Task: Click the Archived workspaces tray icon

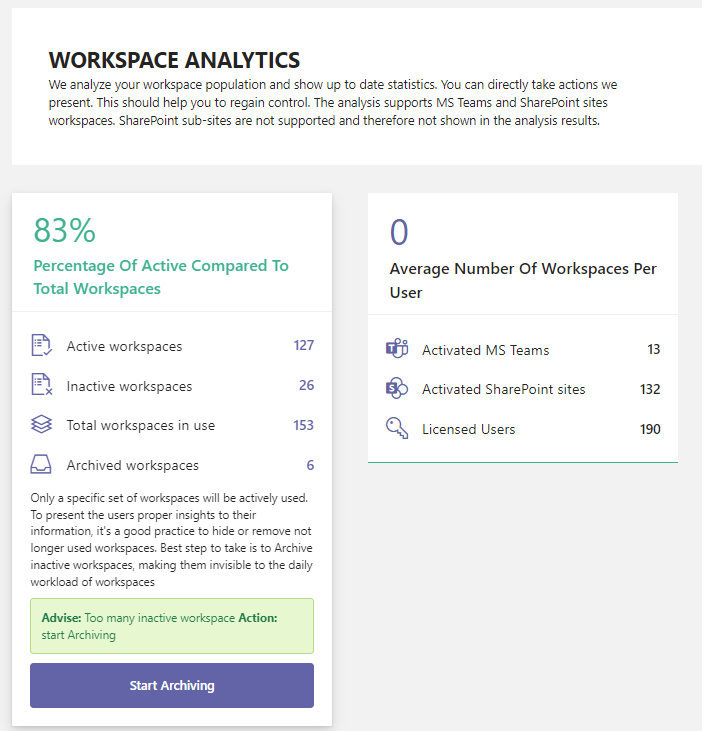Action: click(x=41, y=464)
